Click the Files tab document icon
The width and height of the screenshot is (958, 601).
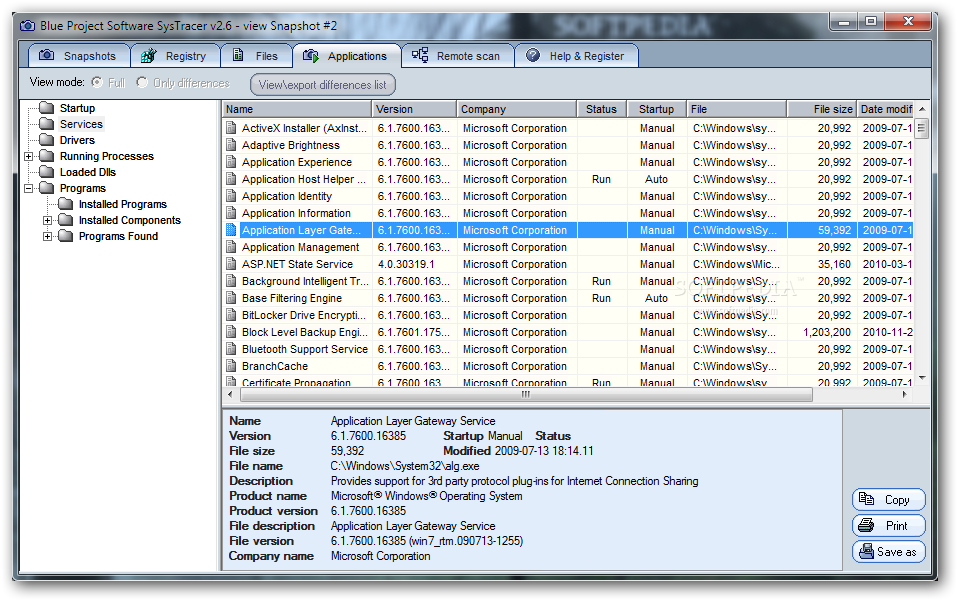pos(238,56)
